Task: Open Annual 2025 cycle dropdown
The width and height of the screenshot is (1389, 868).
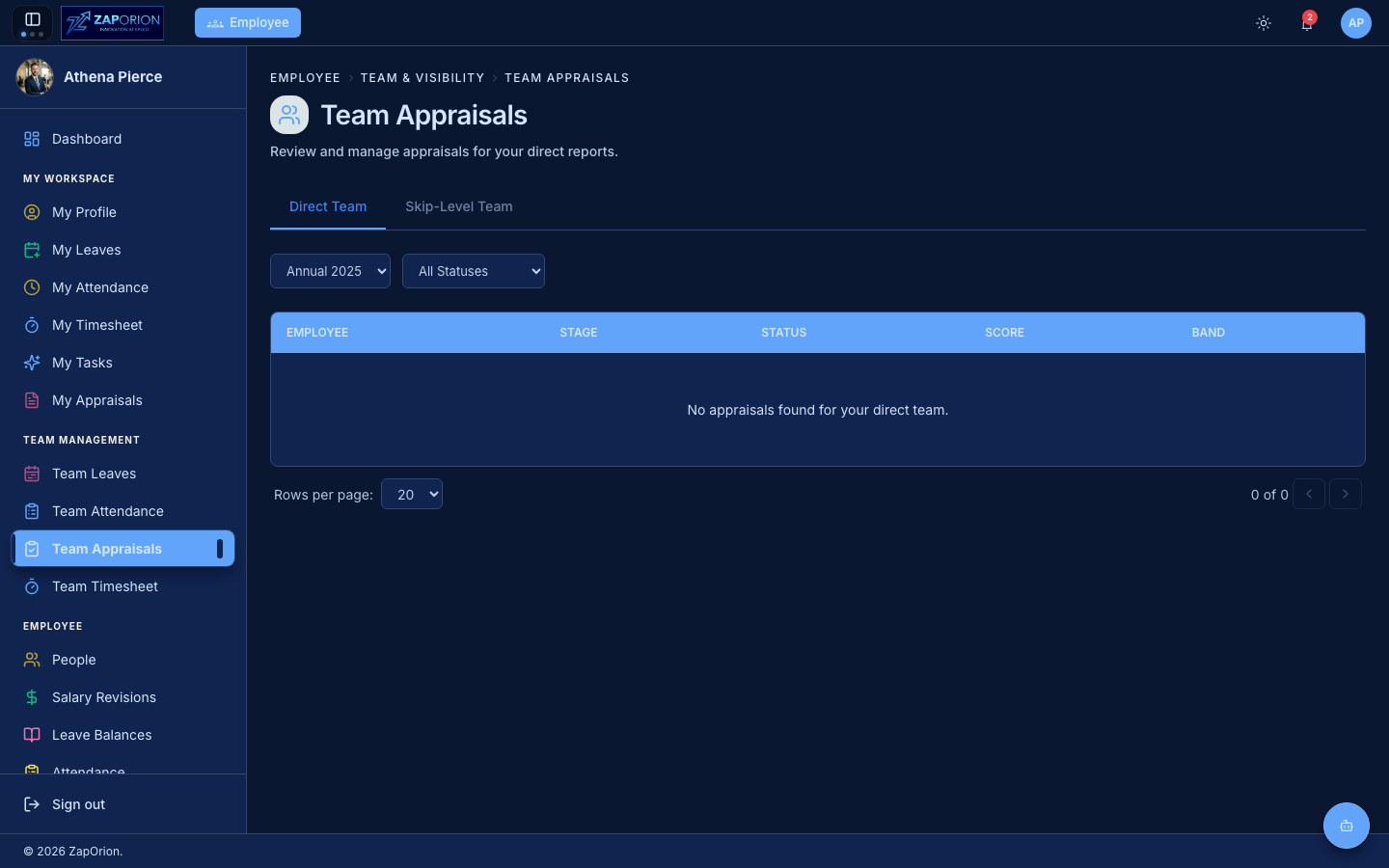Action: coord(330,271)
